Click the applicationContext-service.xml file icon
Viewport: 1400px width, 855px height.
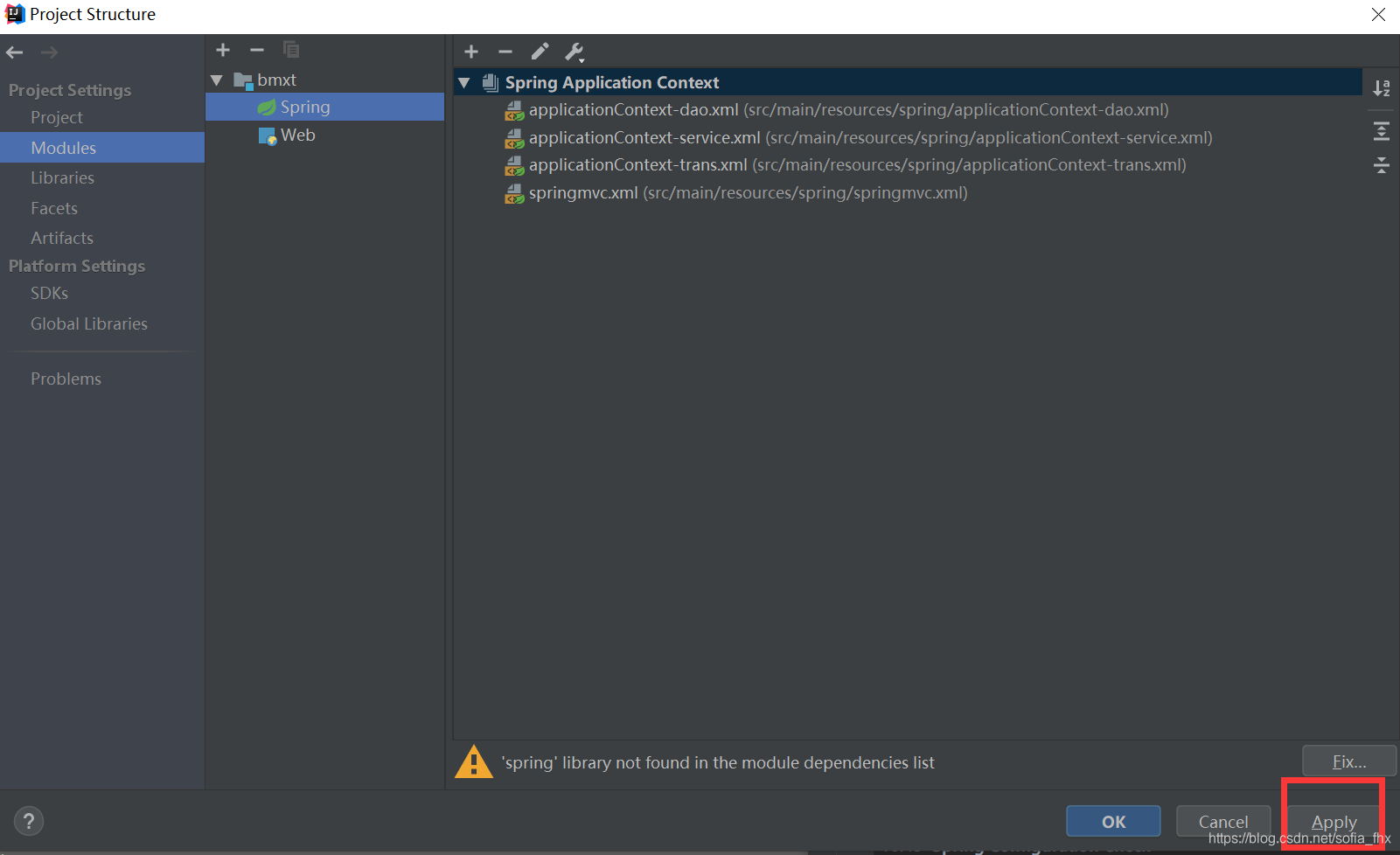point(514,138)
